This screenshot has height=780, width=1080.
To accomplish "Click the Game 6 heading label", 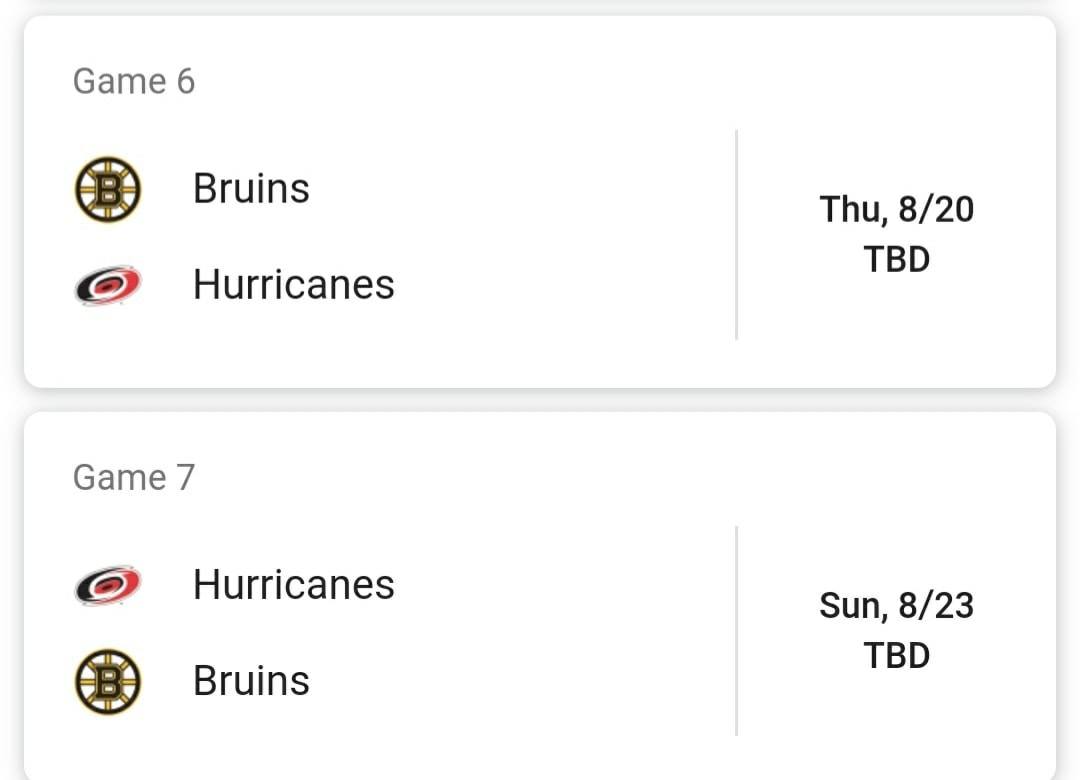I will point(134,81).
